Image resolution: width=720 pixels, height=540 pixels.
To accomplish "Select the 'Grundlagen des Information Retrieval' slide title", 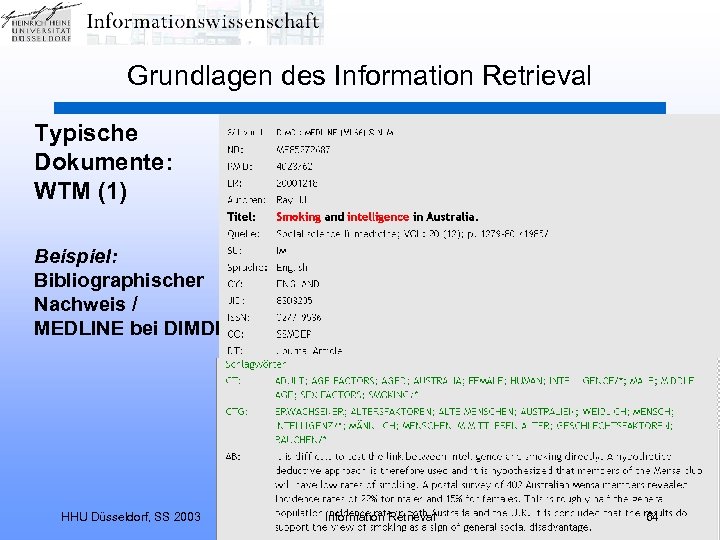I will (x=359, y=76).
